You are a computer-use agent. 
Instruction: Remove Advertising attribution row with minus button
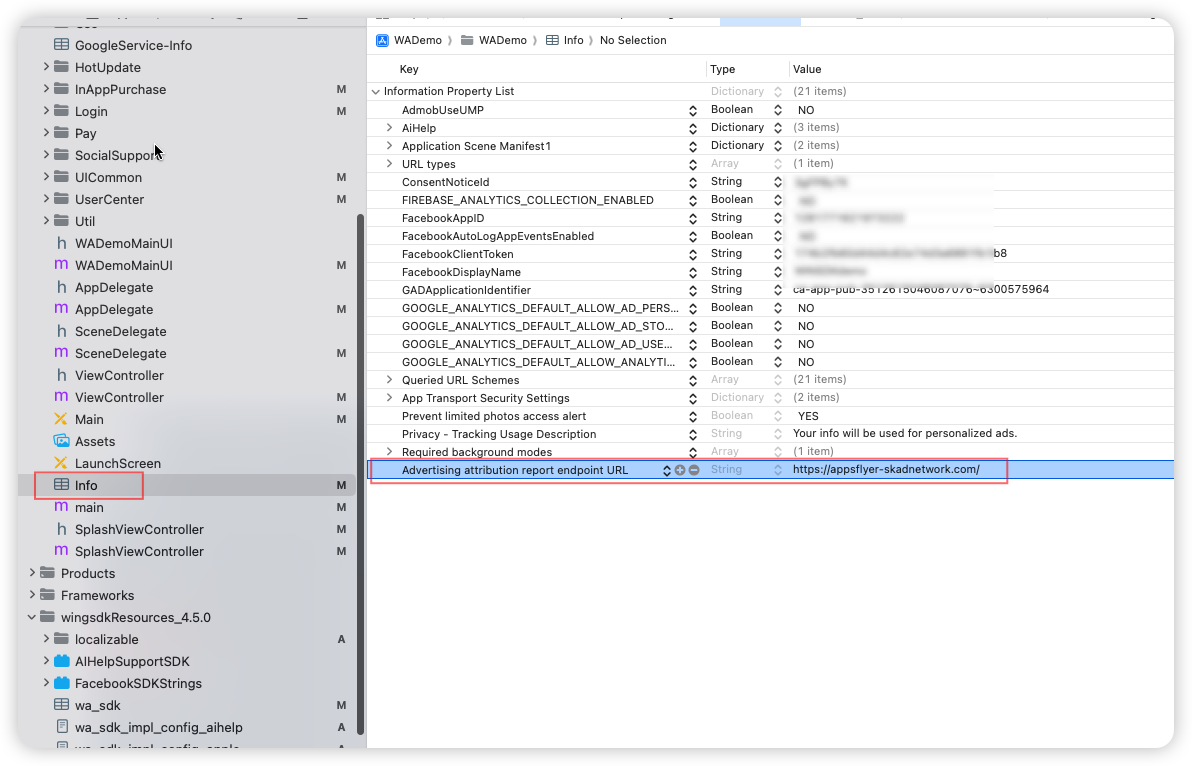click(693, 470)
